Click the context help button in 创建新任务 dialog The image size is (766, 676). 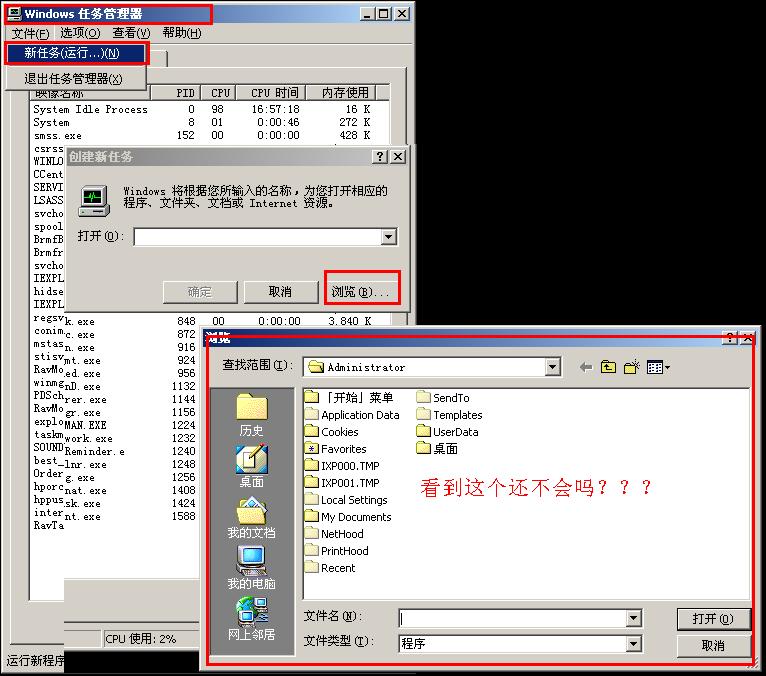[380, 156]
